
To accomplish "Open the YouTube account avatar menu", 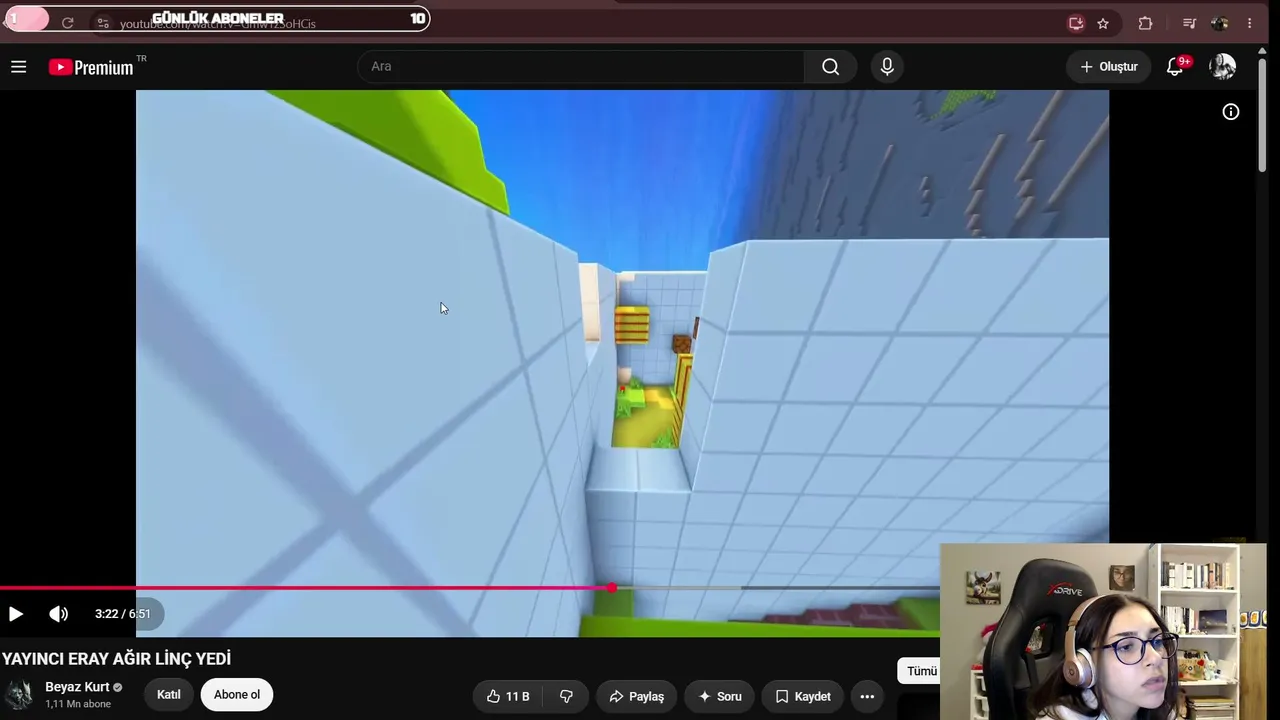I will point(1222,67).
